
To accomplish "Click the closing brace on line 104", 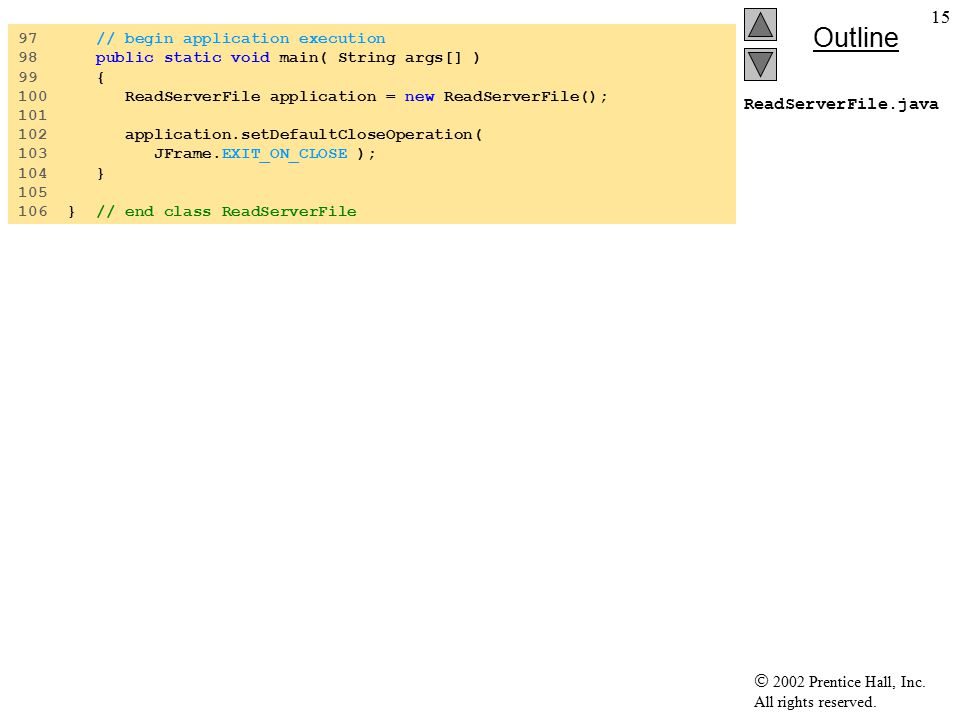I will tap(101, 174).
